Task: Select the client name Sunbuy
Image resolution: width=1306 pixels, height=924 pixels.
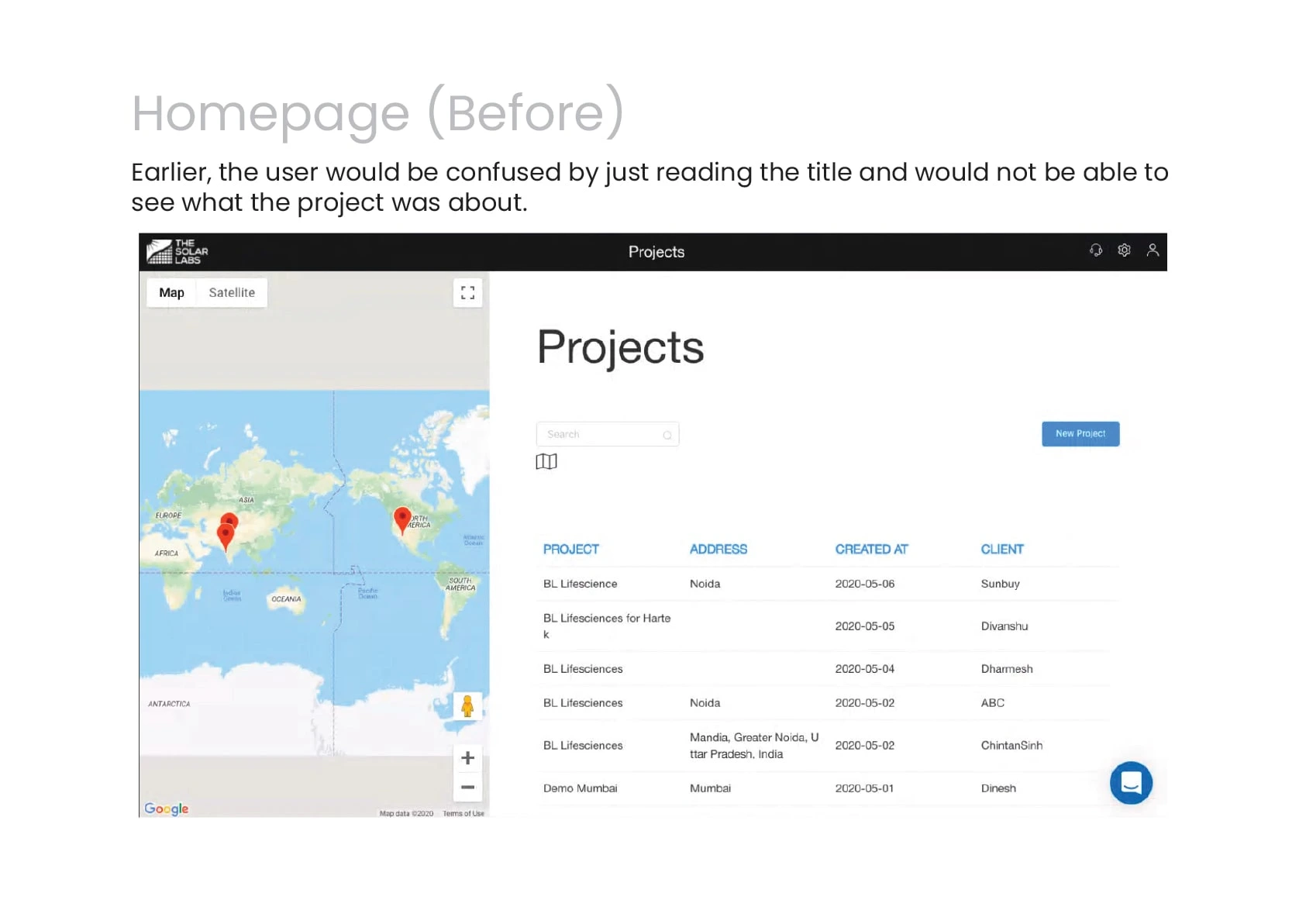Action: tap(1000, 584)
